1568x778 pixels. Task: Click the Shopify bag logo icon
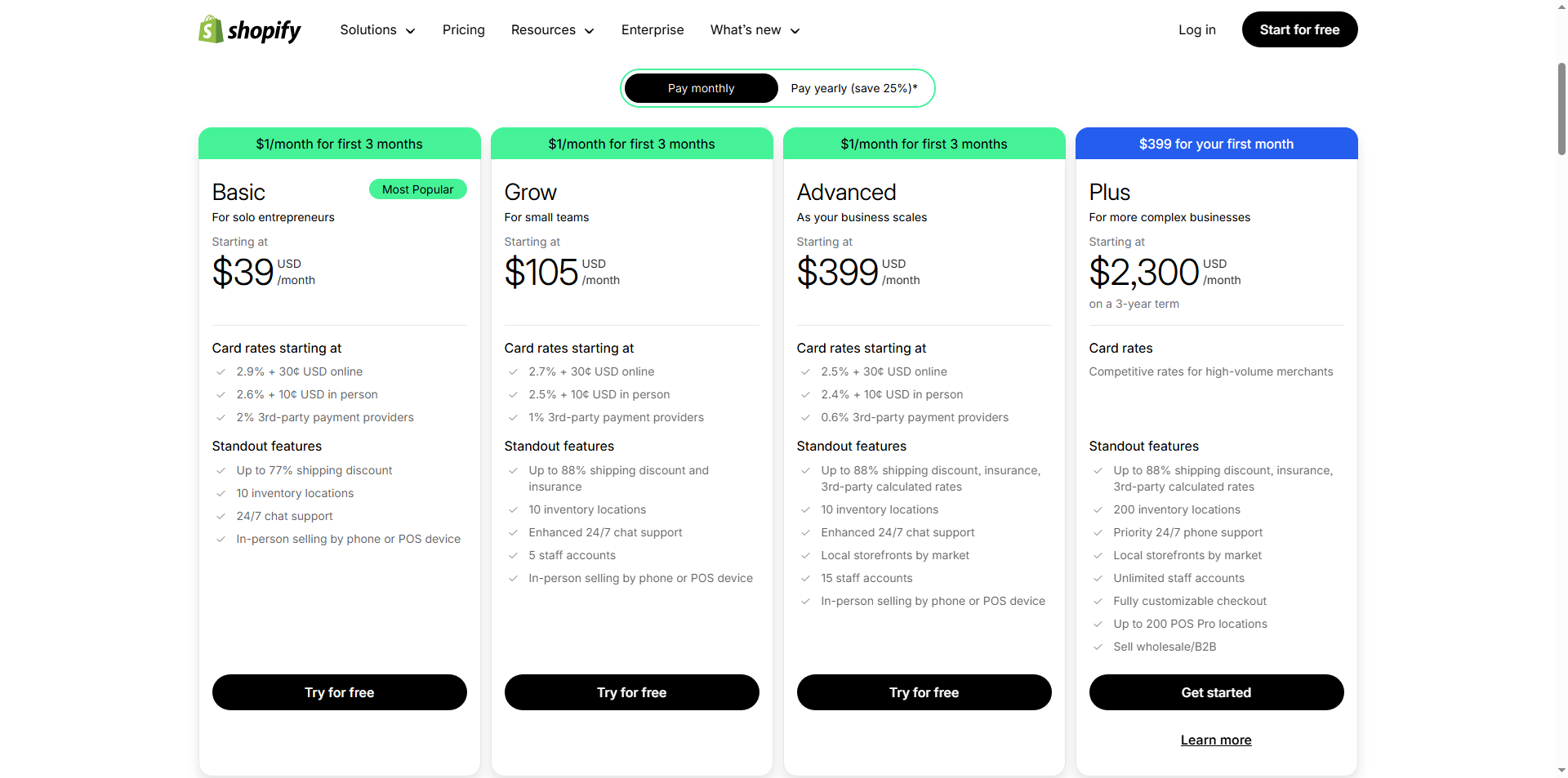click(x=211, y=29)
